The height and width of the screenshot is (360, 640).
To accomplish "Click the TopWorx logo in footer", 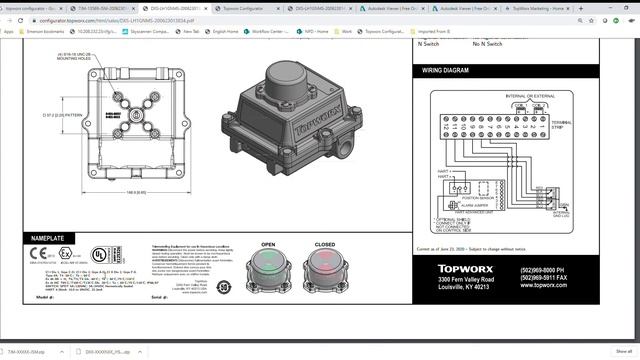I will tap(466, 269).
